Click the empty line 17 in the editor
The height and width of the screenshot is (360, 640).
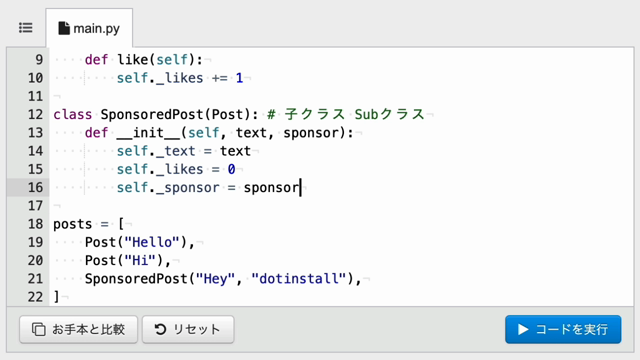pos(341,206)
